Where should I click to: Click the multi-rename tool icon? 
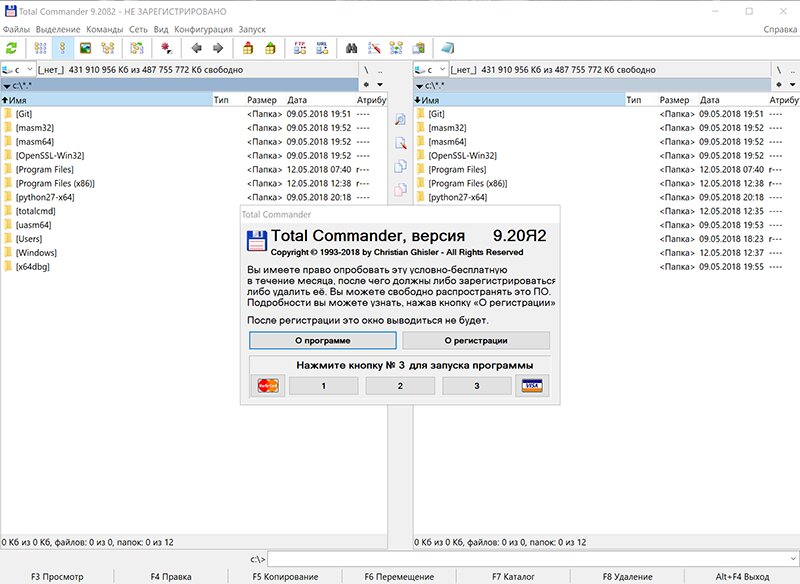point(374,48)
